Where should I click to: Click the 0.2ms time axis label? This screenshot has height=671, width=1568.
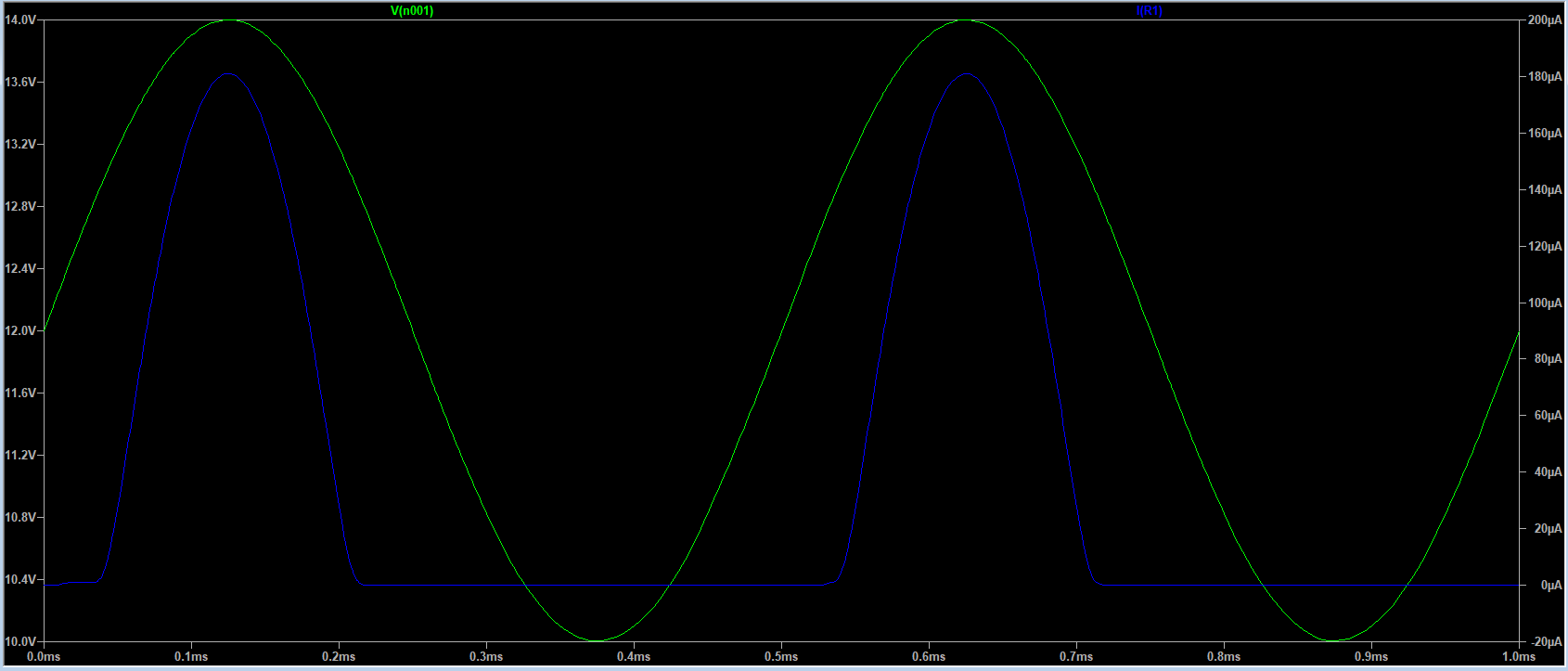[x=339, y=657]
